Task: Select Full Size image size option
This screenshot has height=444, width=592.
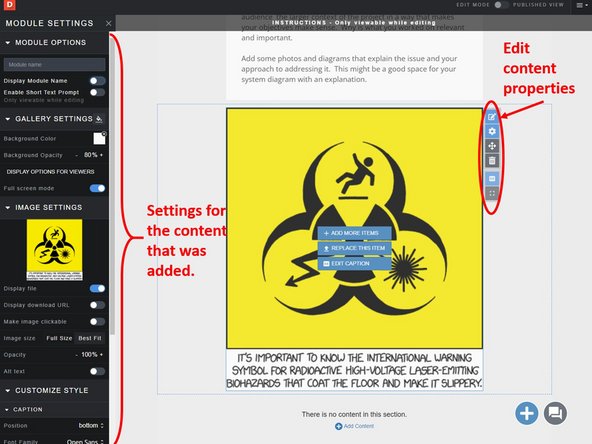Action: (59, 338)
